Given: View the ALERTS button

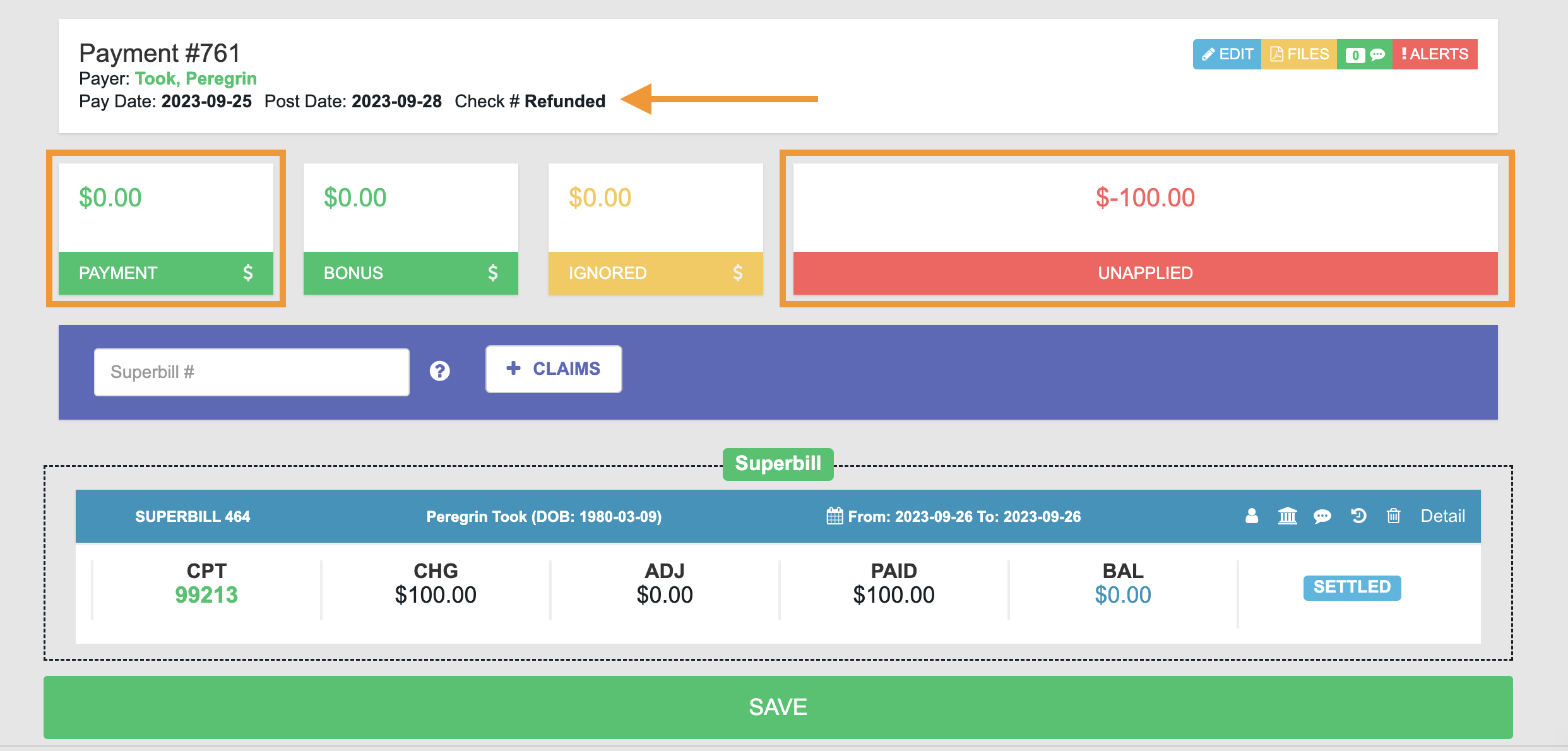Looking at the screenshot, I should pos(1435,54).
